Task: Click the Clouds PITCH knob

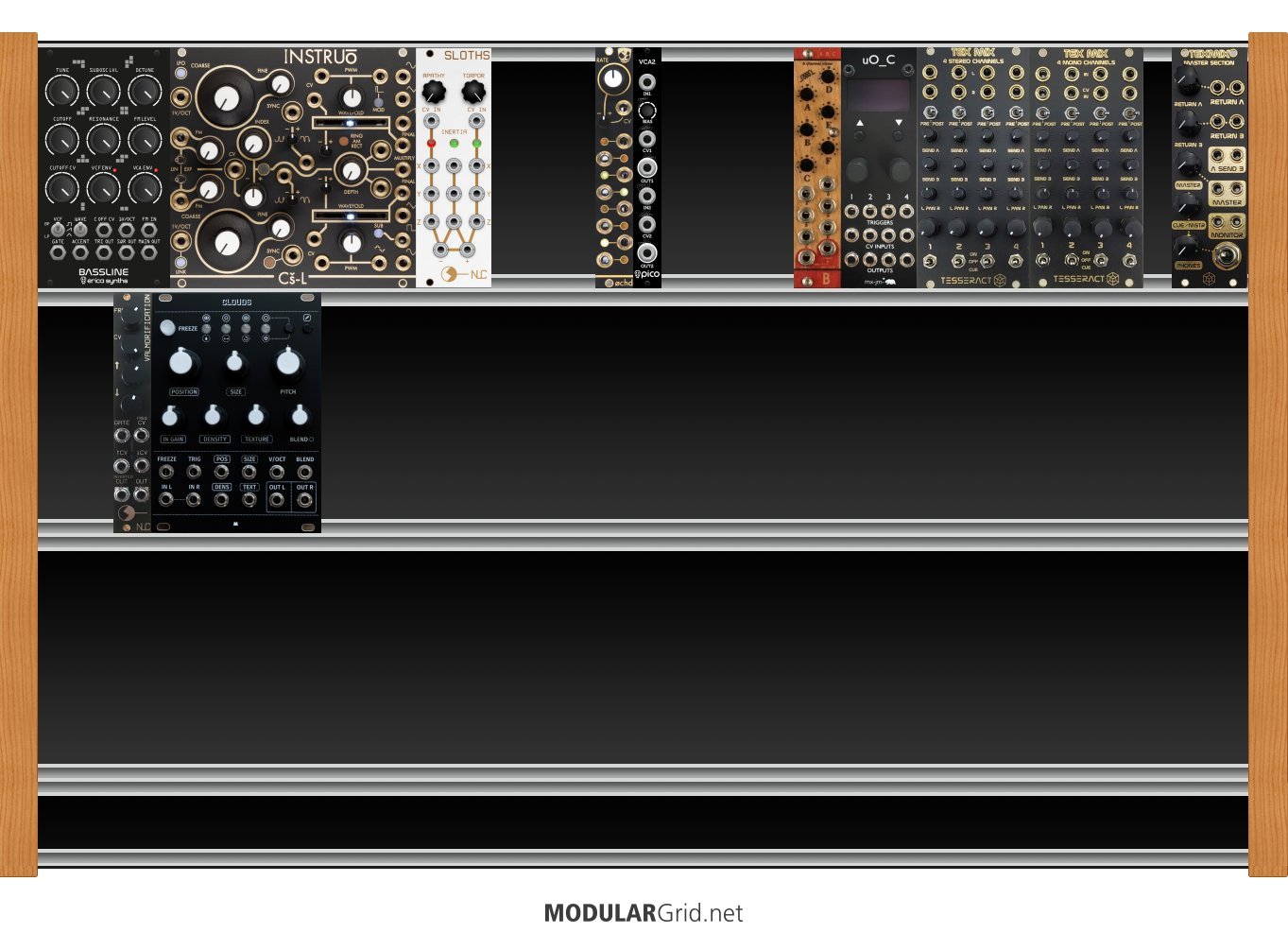Action: [x=288, y=363]
